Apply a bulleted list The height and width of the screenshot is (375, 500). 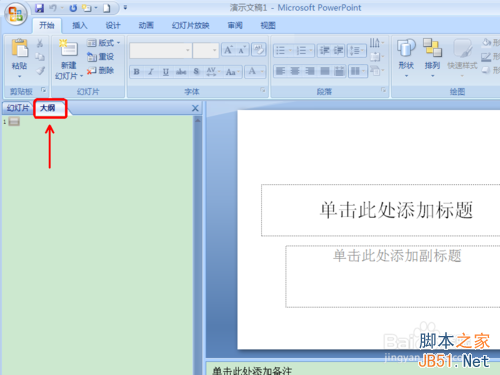coord(283,50)
